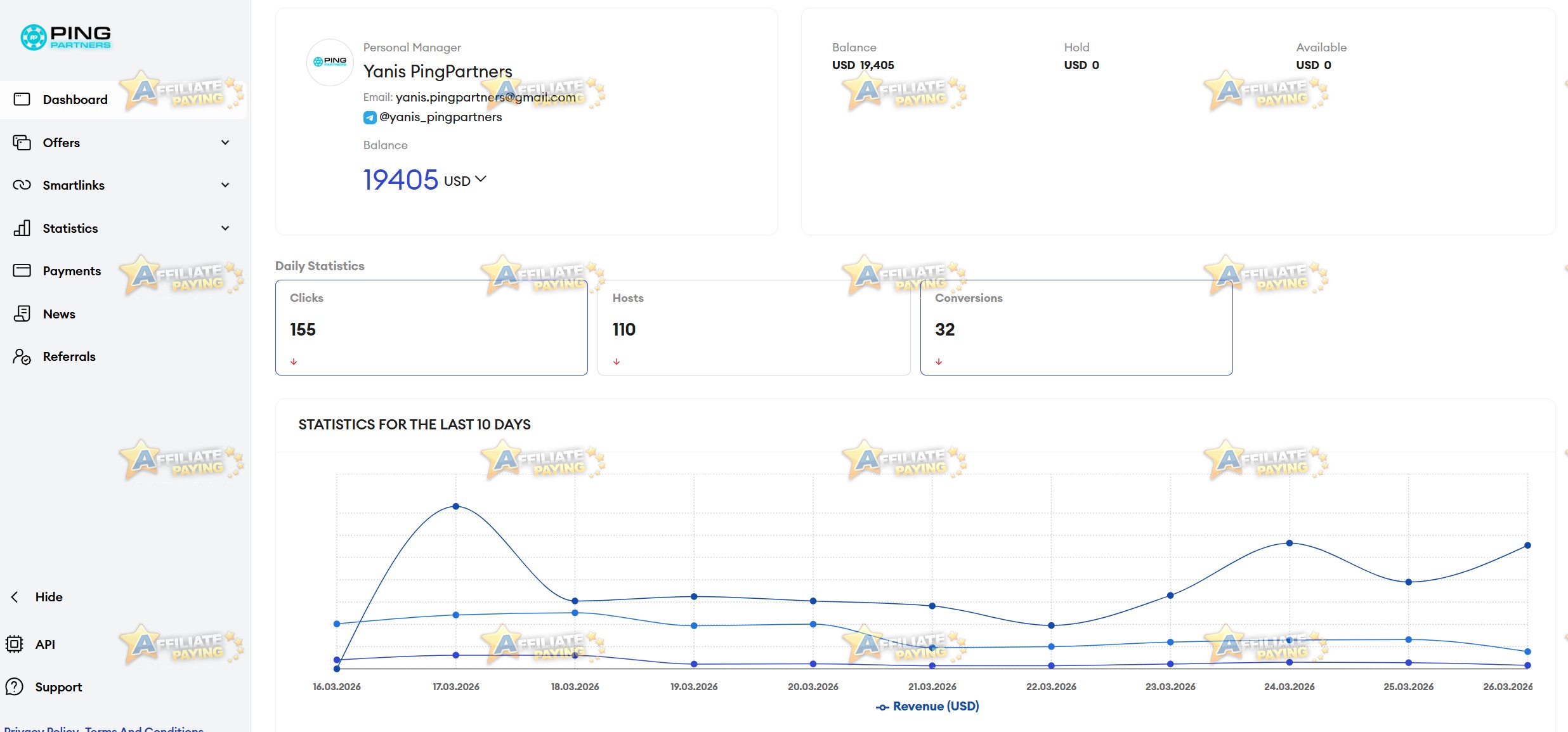Select the Clicks statistics card
The height and width of the screenshot is (732, 1568).
431,327
